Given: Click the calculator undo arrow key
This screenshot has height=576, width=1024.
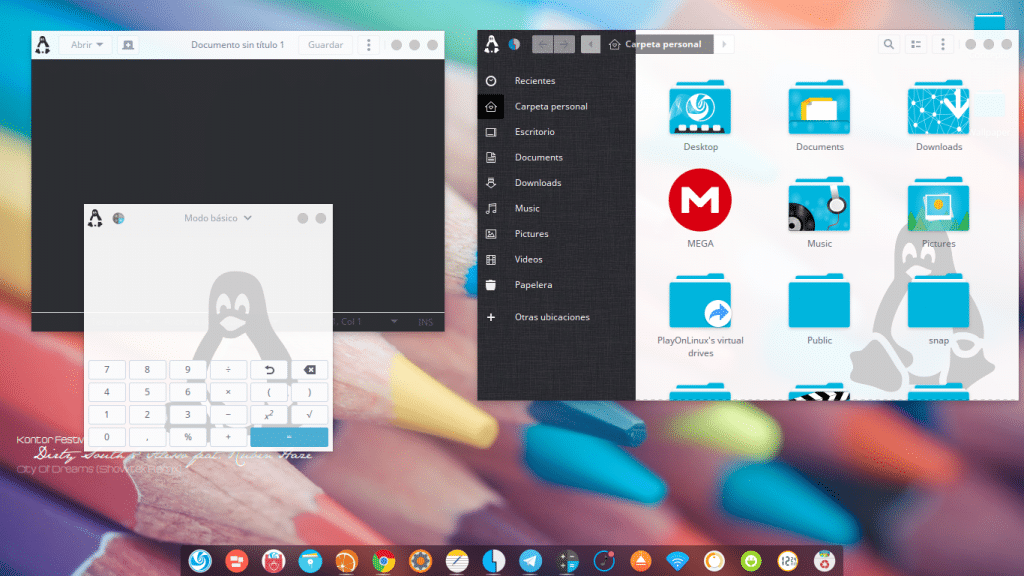Looking at the screenshot, I should [269, 370].
